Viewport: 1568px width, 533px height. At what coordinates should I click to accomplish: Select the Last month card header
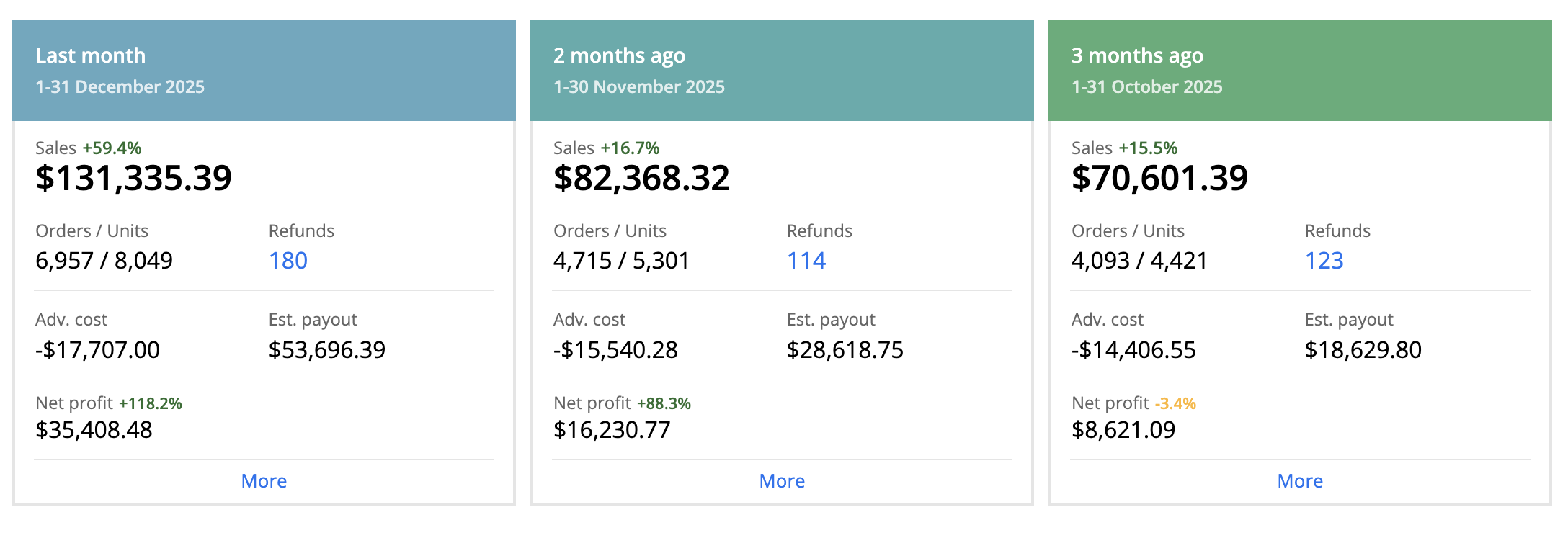coord(264,71)
